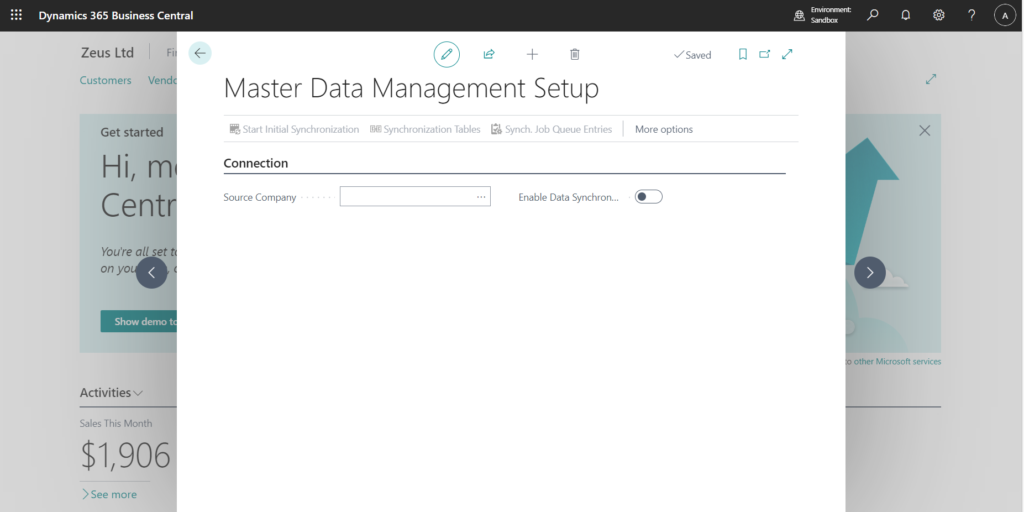Open Source Company lookup ellipsis
Image resolution: width=1024 pixels, height=512 pixels.
481,197
